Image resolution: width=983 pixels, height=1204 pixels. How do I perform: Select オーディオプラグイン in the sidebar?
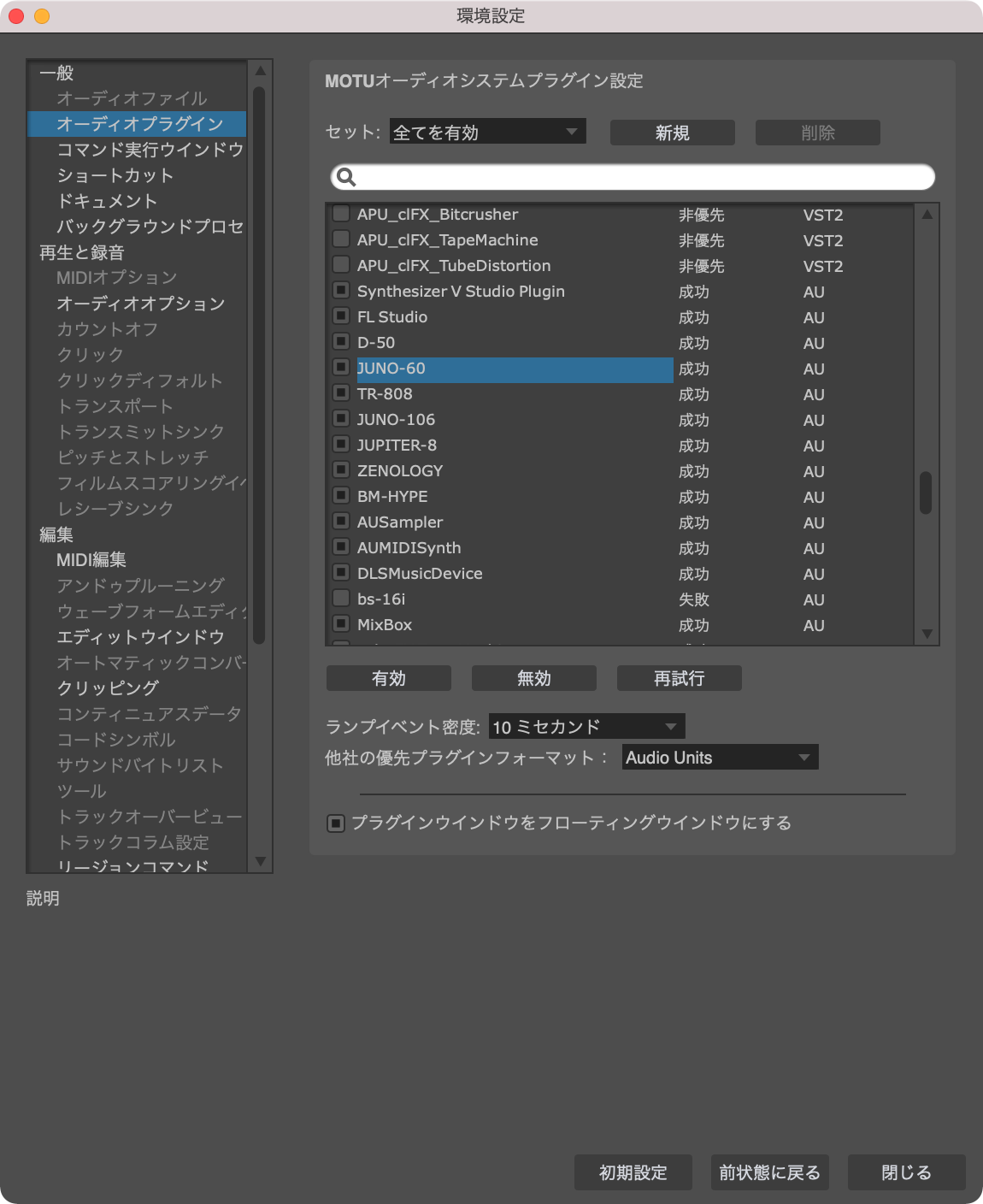coord(137,124)
